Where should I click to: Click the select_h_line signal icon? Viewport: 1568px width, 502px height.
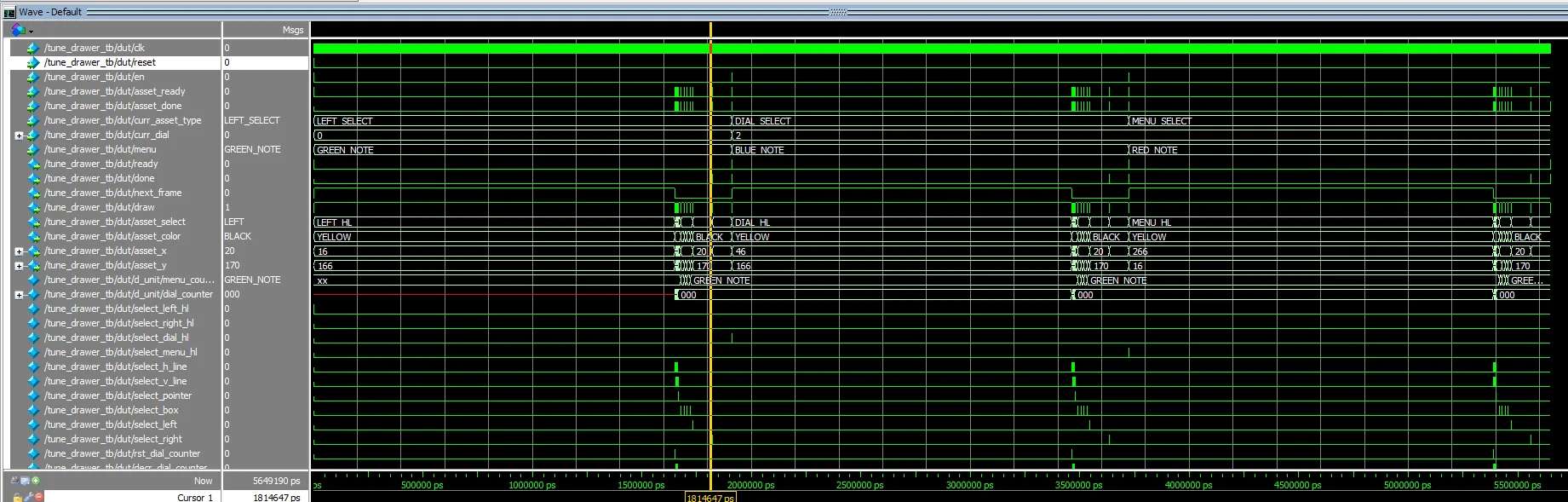point(33,366)
